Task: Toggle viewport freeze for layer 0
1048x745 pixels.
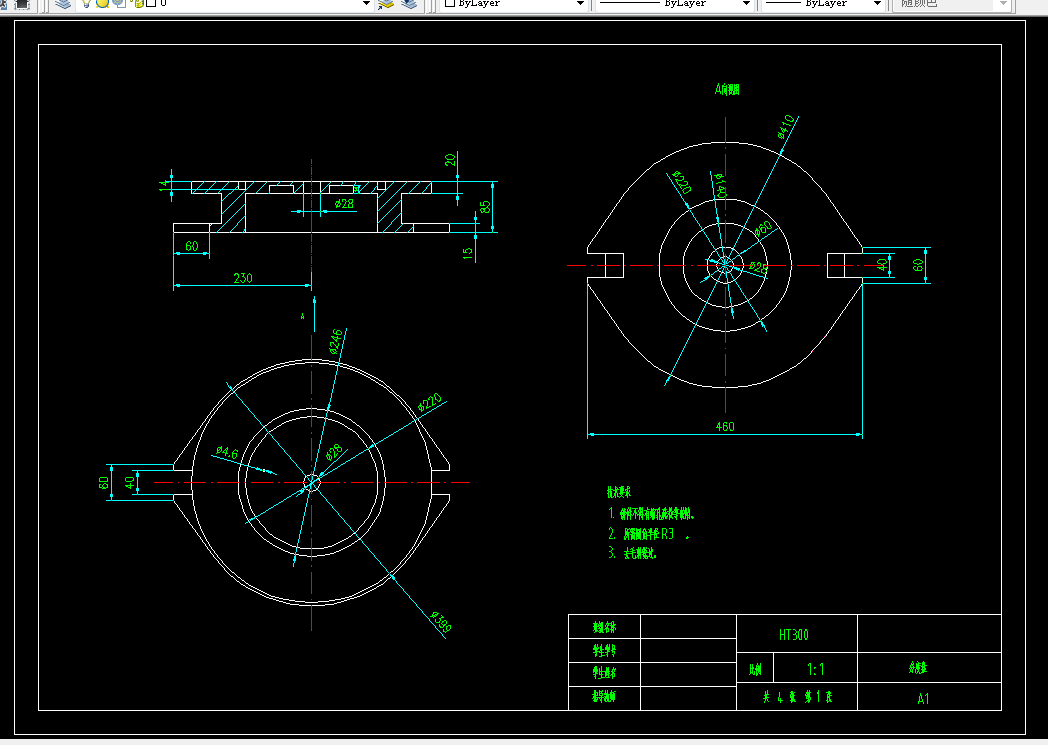Action: tap(120, 3)
